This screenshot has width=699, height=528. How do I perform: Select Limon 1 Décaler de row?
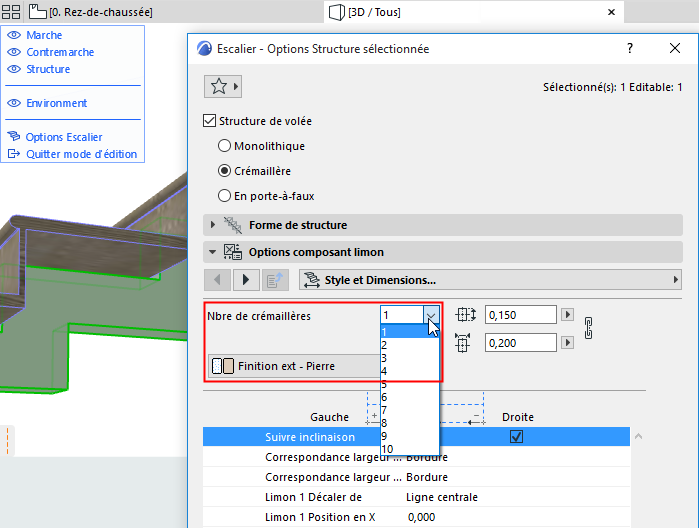click(416, 497)
